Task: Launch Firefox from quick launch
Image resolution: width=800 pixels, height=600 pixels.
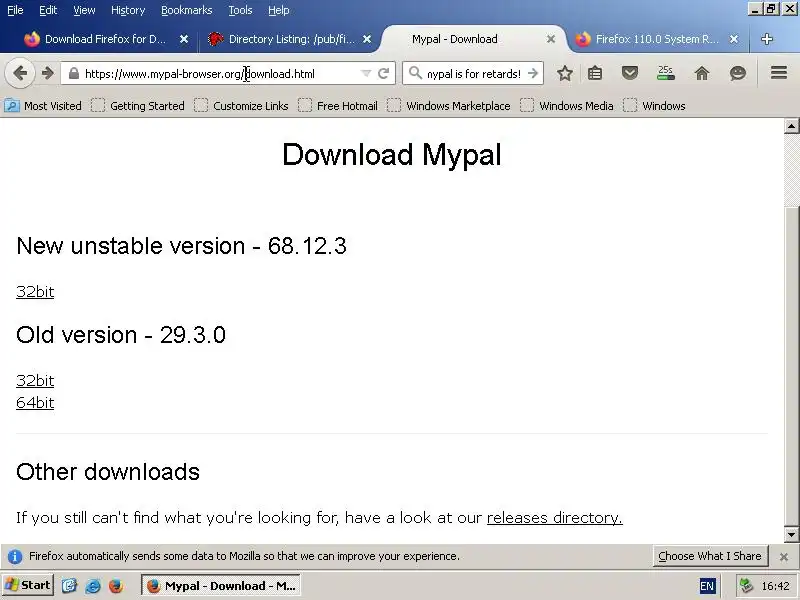Action: [x=116, y=586]
